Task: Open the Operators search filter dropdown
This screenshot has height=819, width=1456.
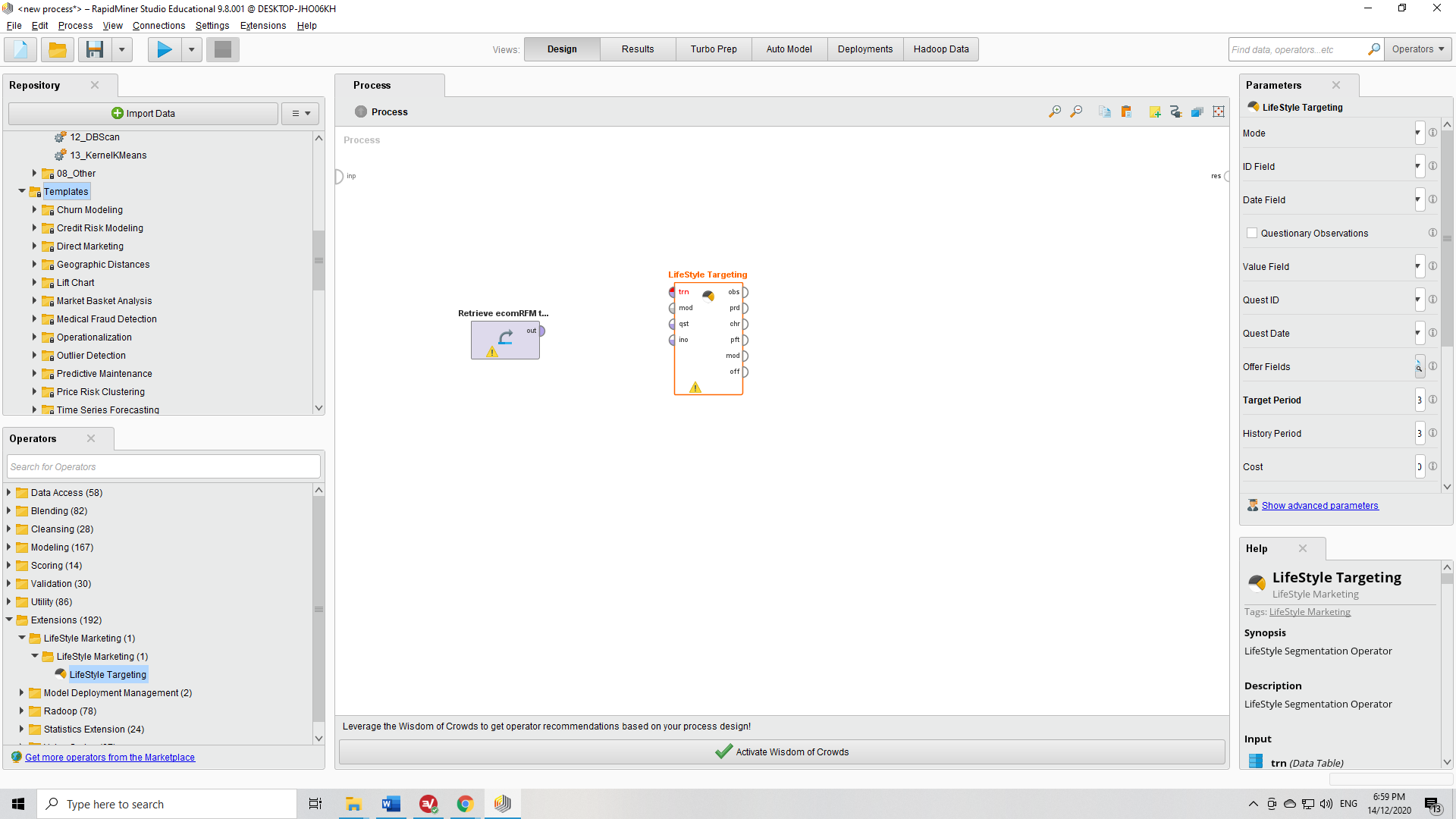Action: click(1418, 49)
